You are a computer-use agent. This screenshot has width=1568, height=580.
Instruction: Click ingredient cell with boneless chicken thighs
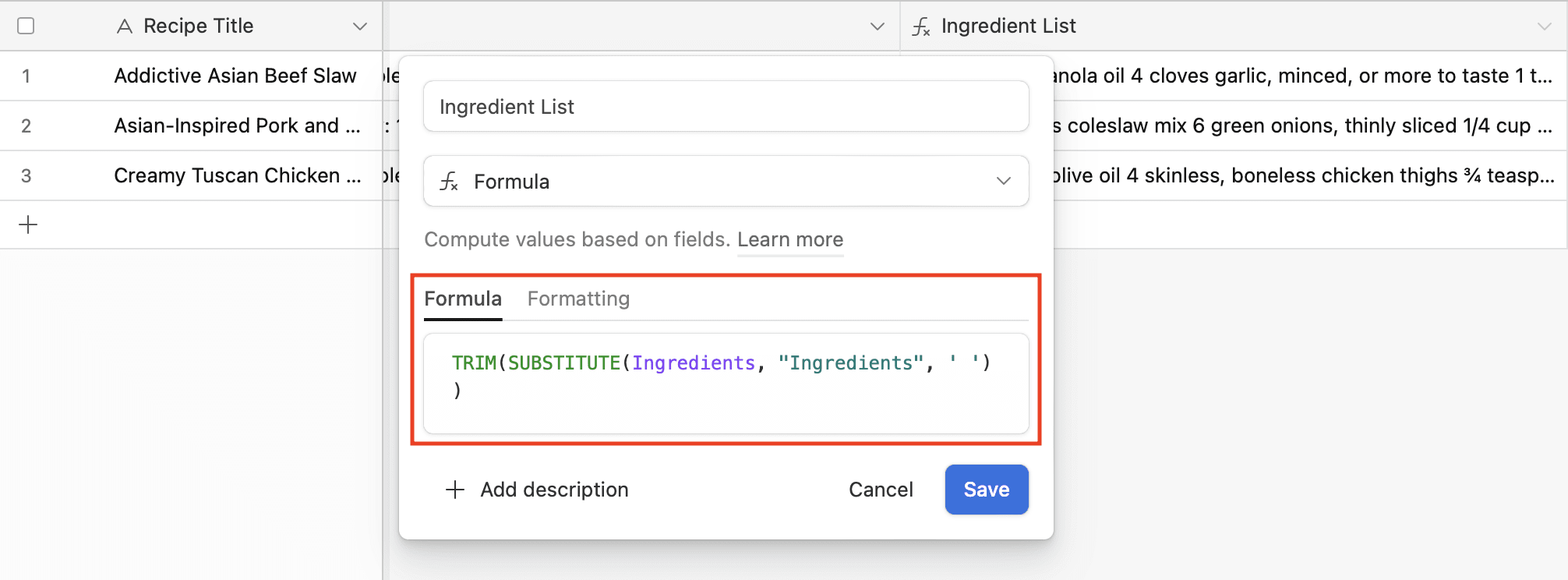pos(1309,175)
